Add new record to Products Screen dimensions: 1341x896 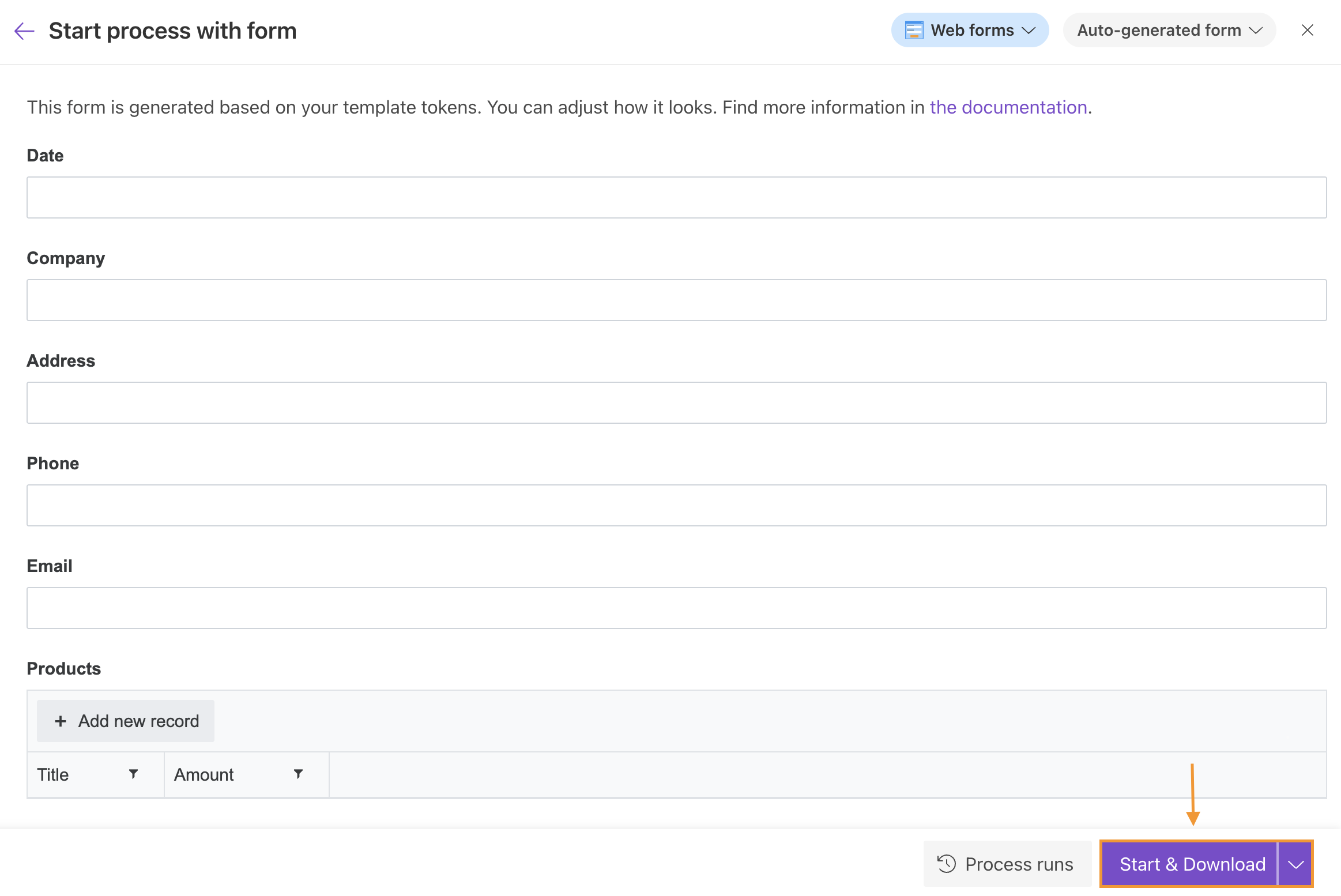point(126,721)
